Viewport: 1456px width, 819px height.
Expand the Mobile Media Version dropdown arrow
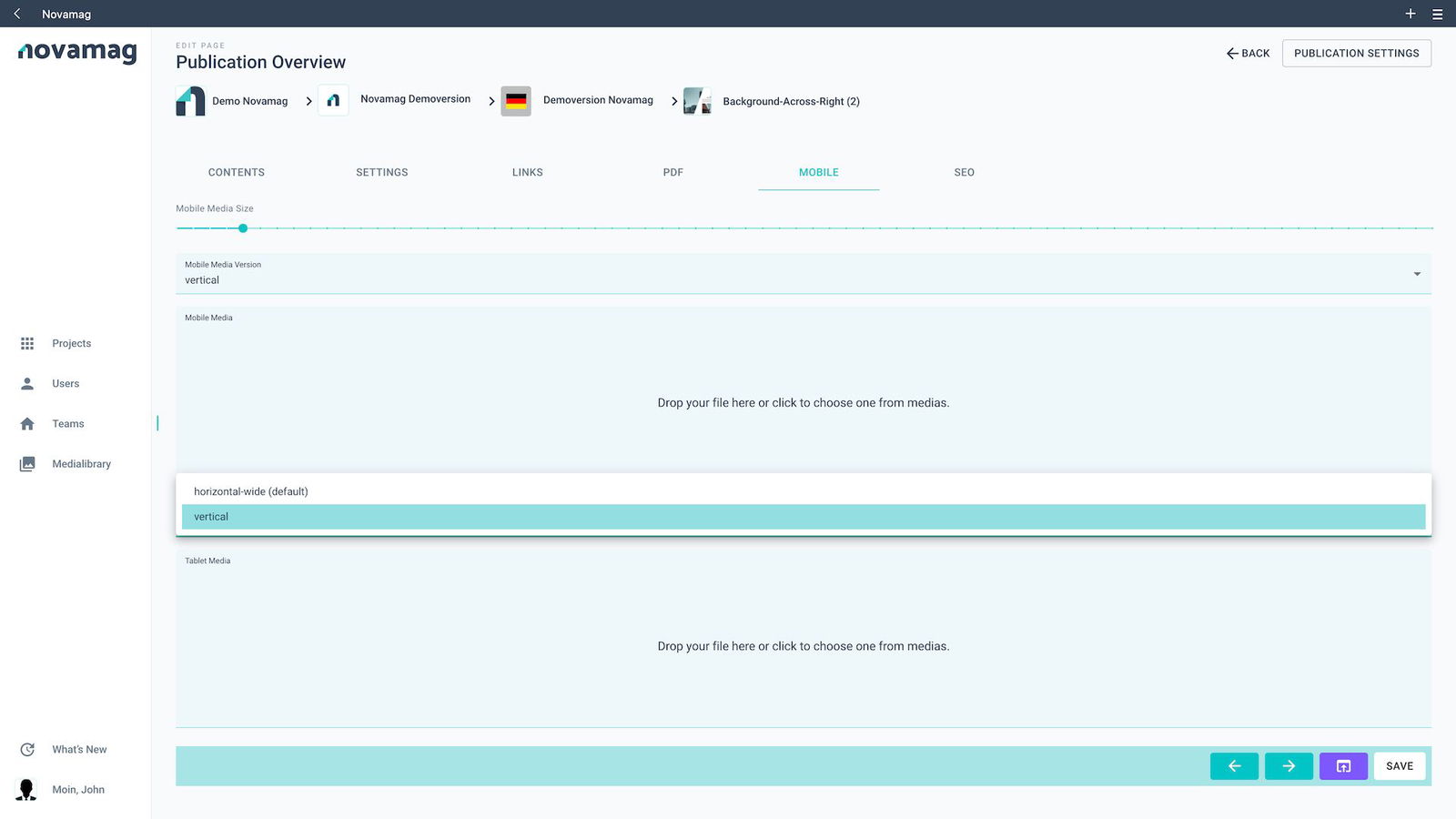pos(1417,274)
